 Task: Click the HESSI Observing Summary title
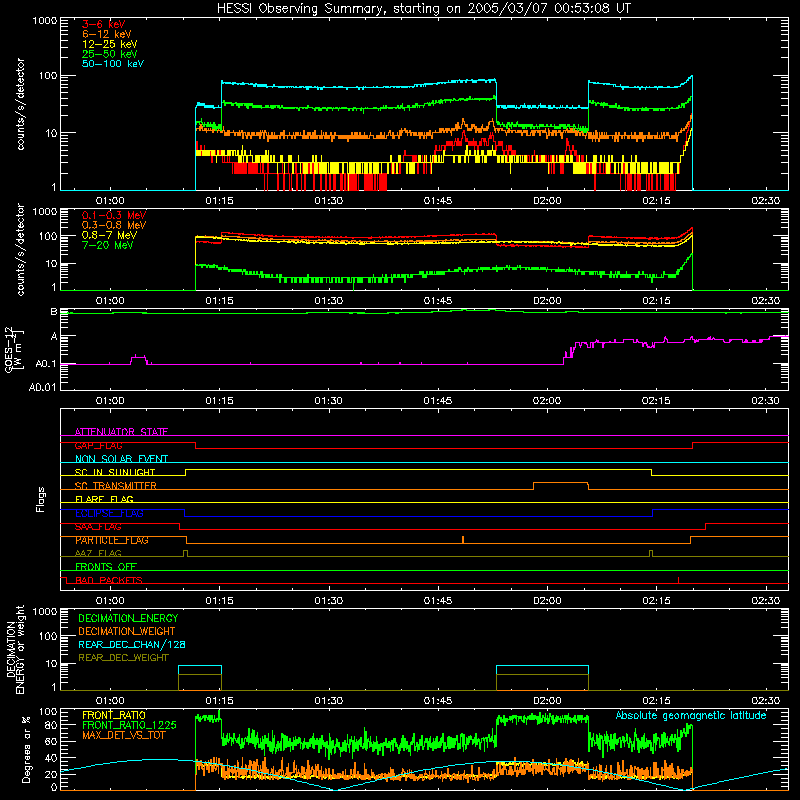coord(423,9)
